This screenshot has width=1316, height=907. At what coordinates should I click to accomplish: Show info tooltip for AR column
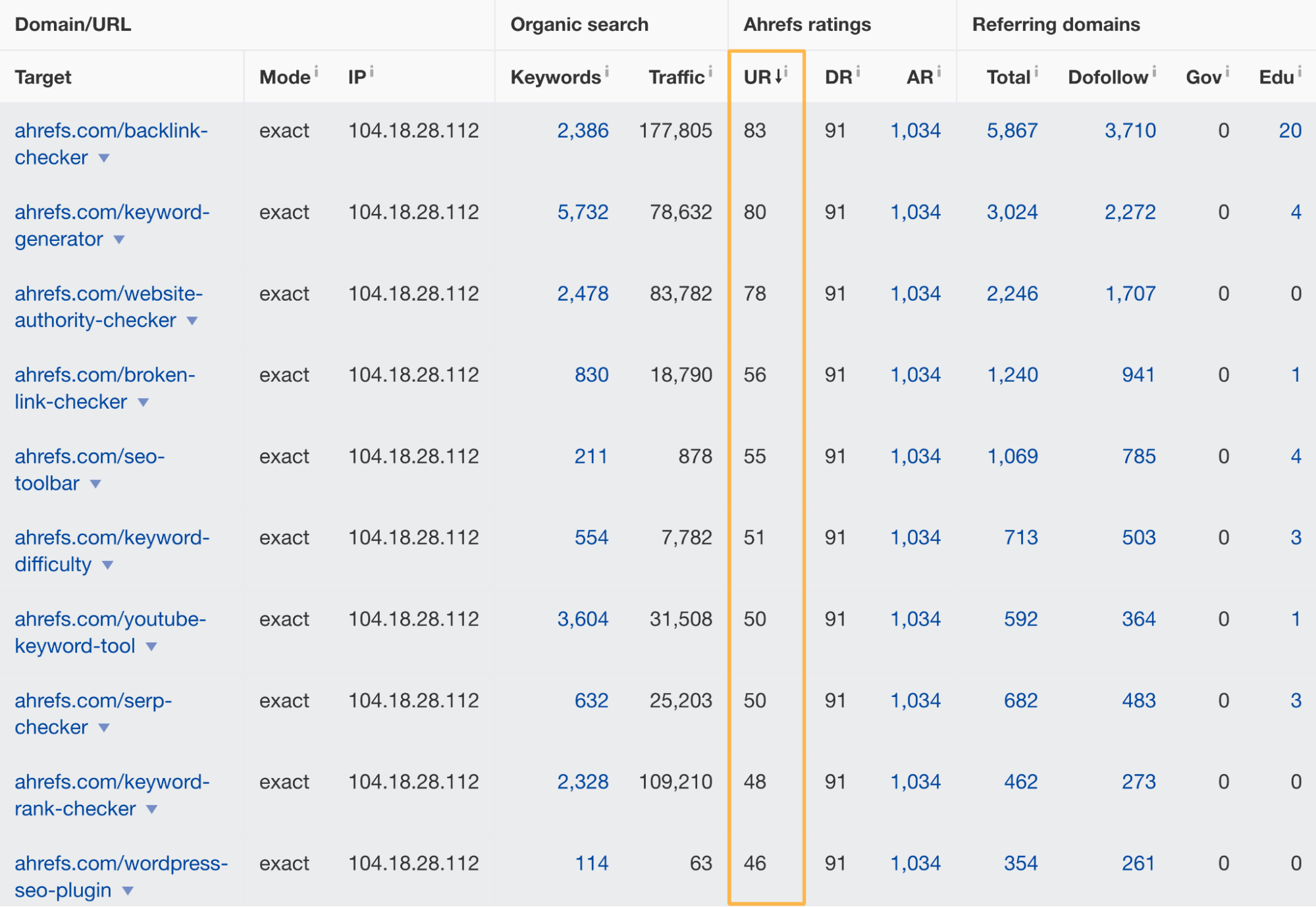click(939, 70)
